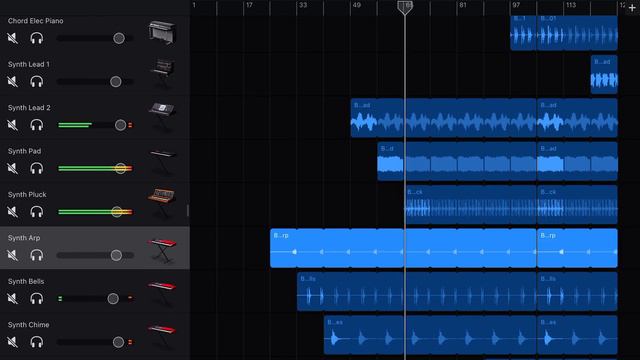This screenshot has width=640, height=360.
Task: Click the Synth Pad volume slider knob
Action: point(120,168)
